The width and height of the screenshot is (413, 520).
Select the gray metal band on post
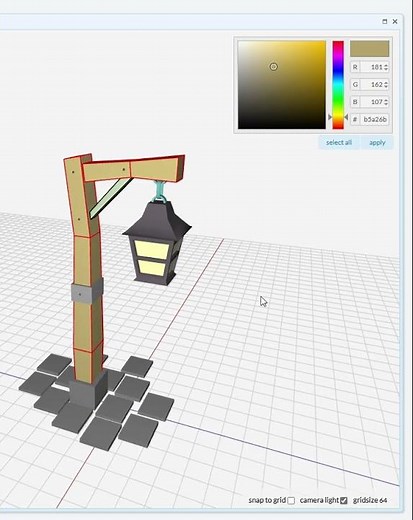click(x=87, y=292)
